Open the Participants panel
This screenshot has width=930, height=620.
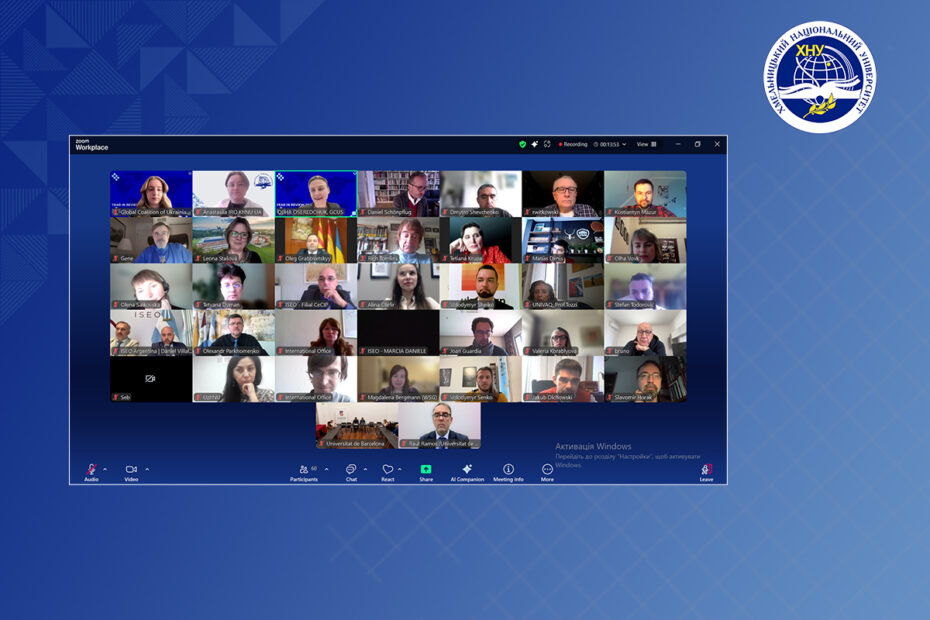click(304, 470)
